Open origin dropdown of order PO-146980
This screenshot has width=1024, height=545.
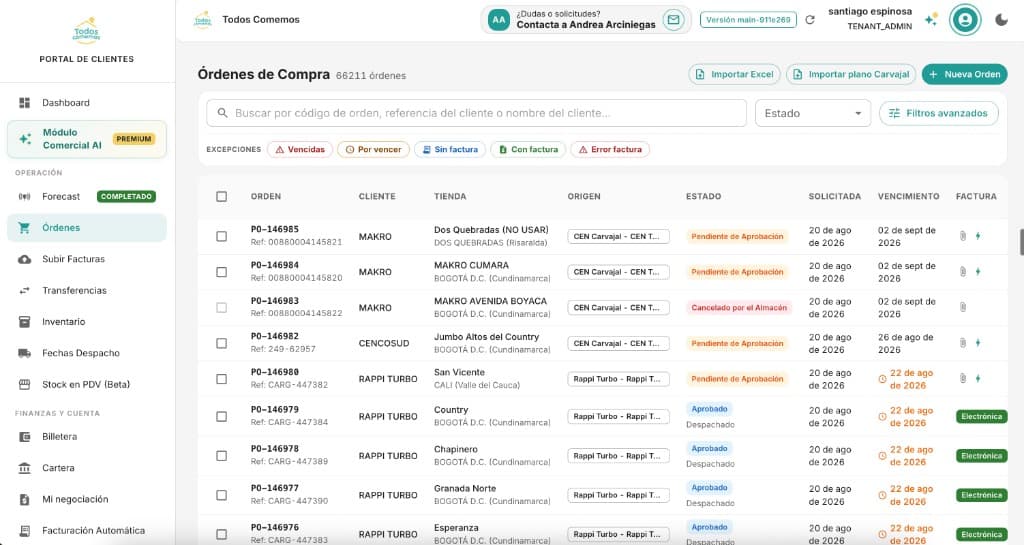point(618,379)
